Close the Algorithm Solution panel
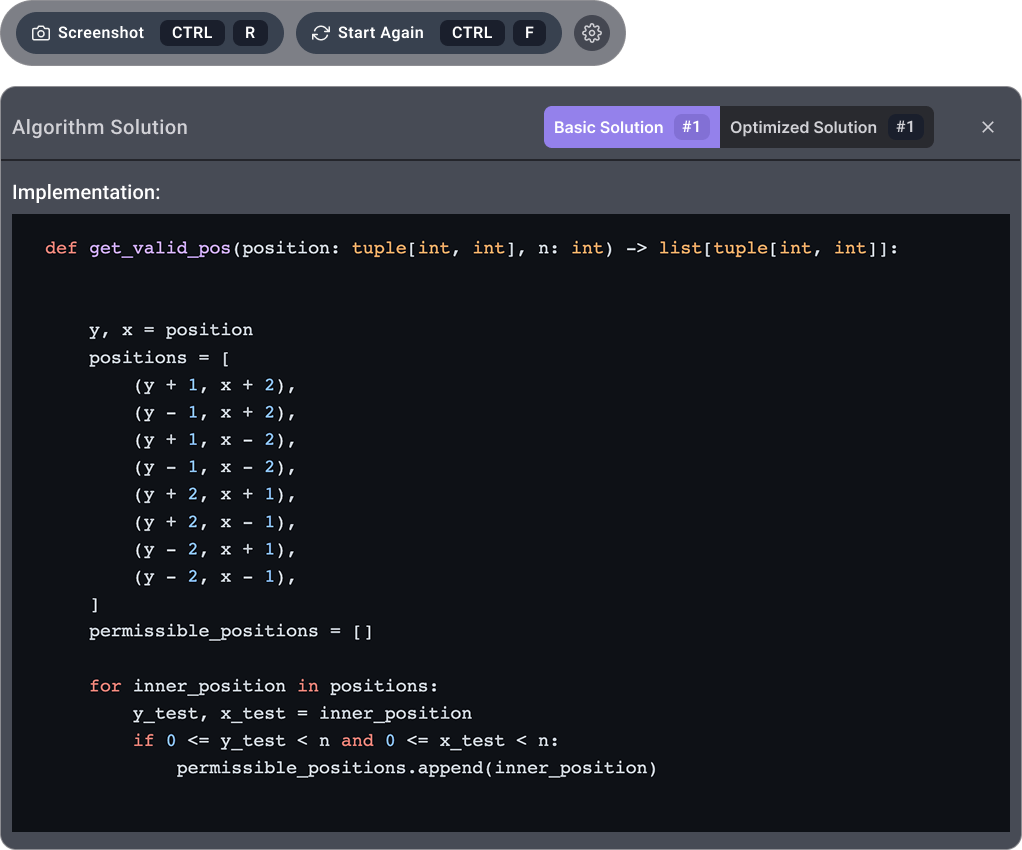1022x850 pixels. tap(988, 127)
